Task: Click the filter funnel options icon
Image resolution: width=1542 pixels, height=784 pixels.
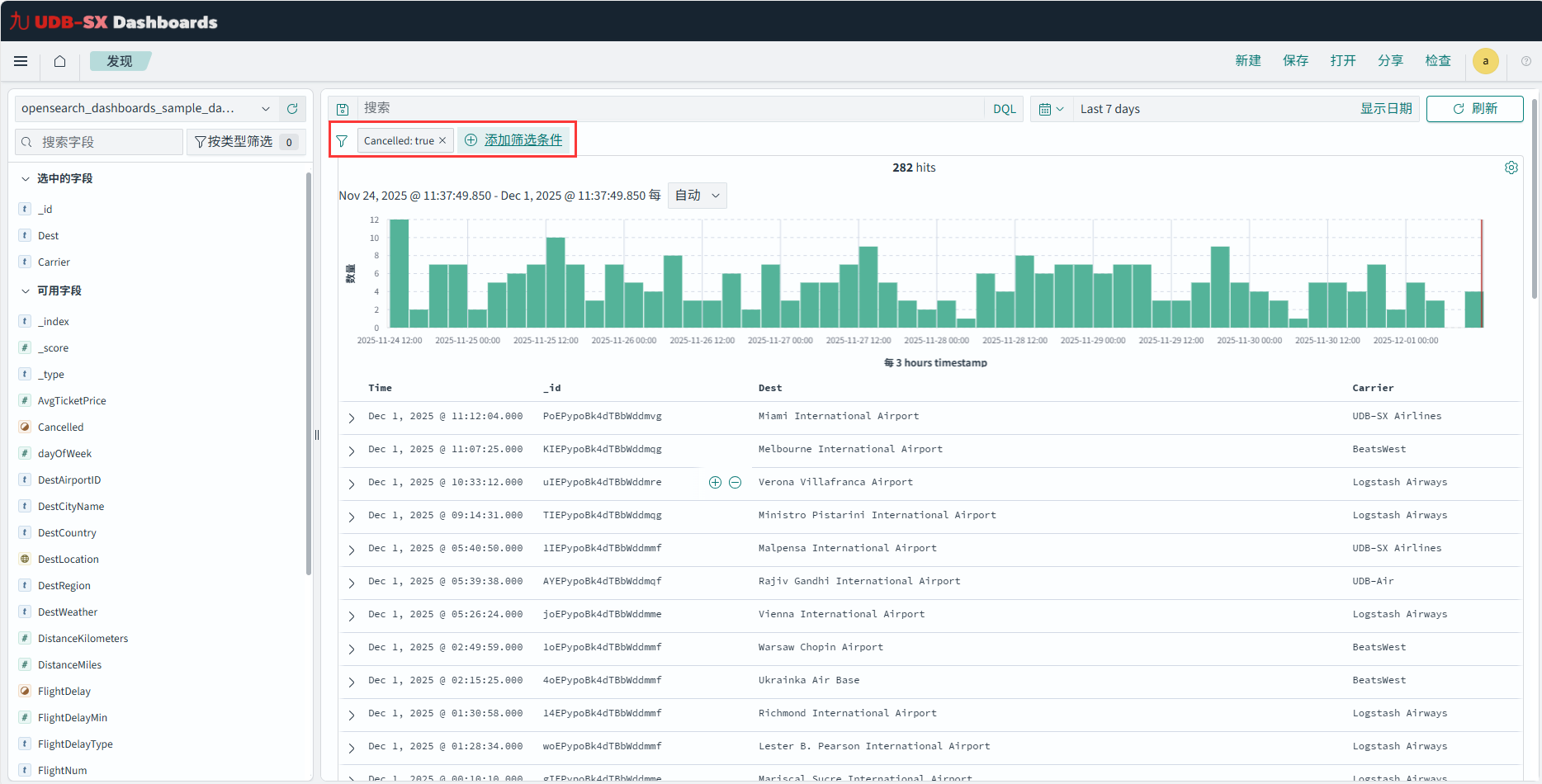Action: (x=342, y=141)
